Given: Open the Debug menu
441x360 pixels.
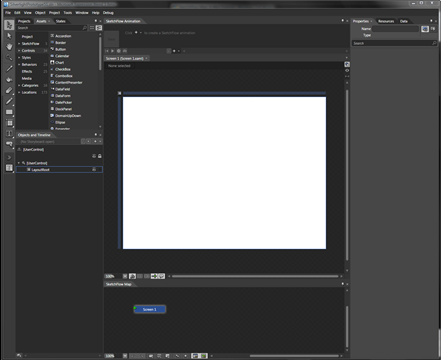Looking at the screenshot, I should 108,13.
